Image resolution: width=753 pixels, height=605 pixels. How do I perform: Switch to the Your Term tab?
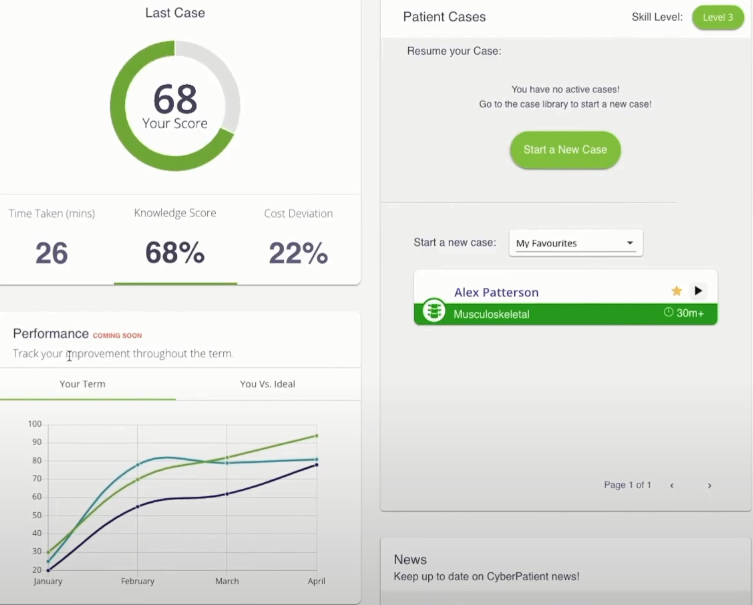point(83,384)
